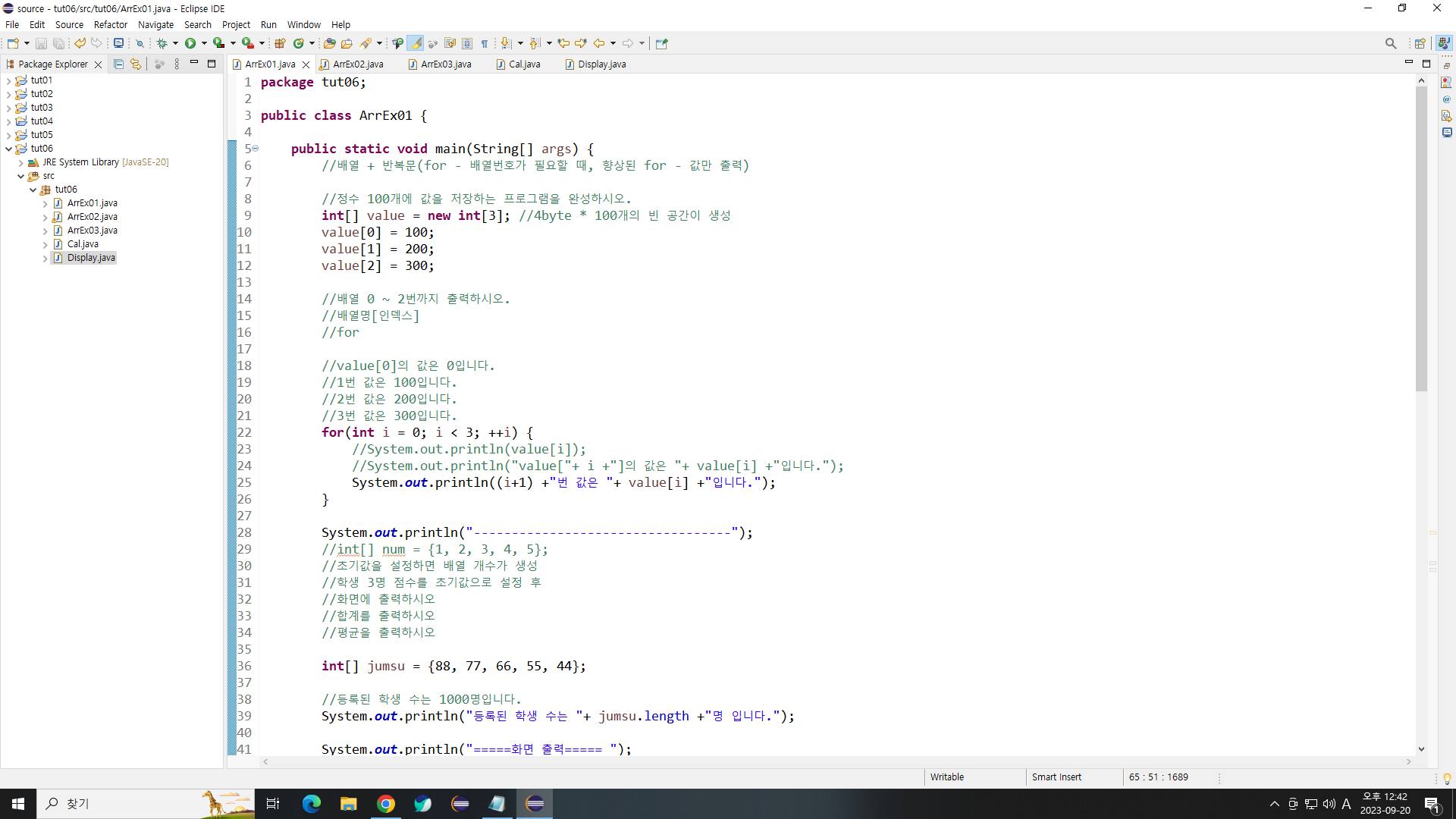Toggle Show Whitespace Characters paragraph icon
This screenshot has width=1456, height=819.
tap(485, 43)
